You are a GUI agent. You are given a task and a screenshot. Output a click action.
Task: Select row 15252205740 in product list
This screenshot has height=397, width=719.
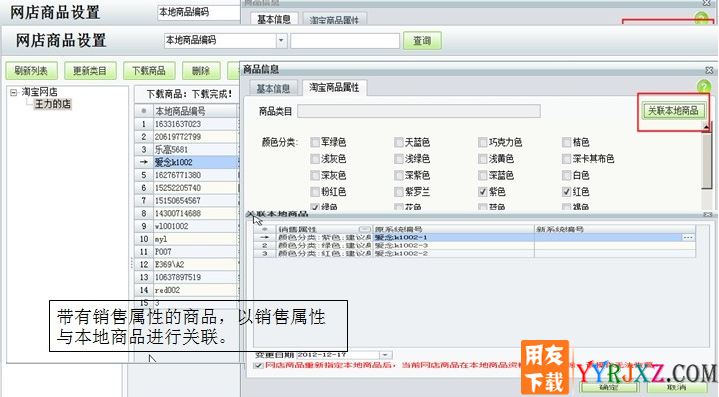point(186,188)
